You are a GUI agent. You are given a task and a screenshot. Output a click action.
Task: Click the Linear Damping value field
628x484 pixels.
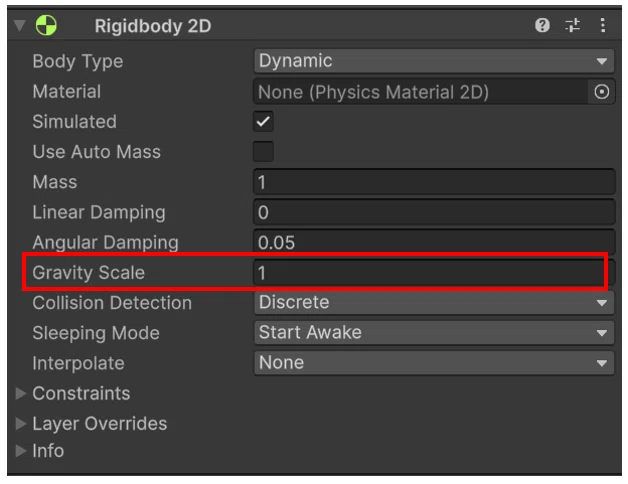434,212
